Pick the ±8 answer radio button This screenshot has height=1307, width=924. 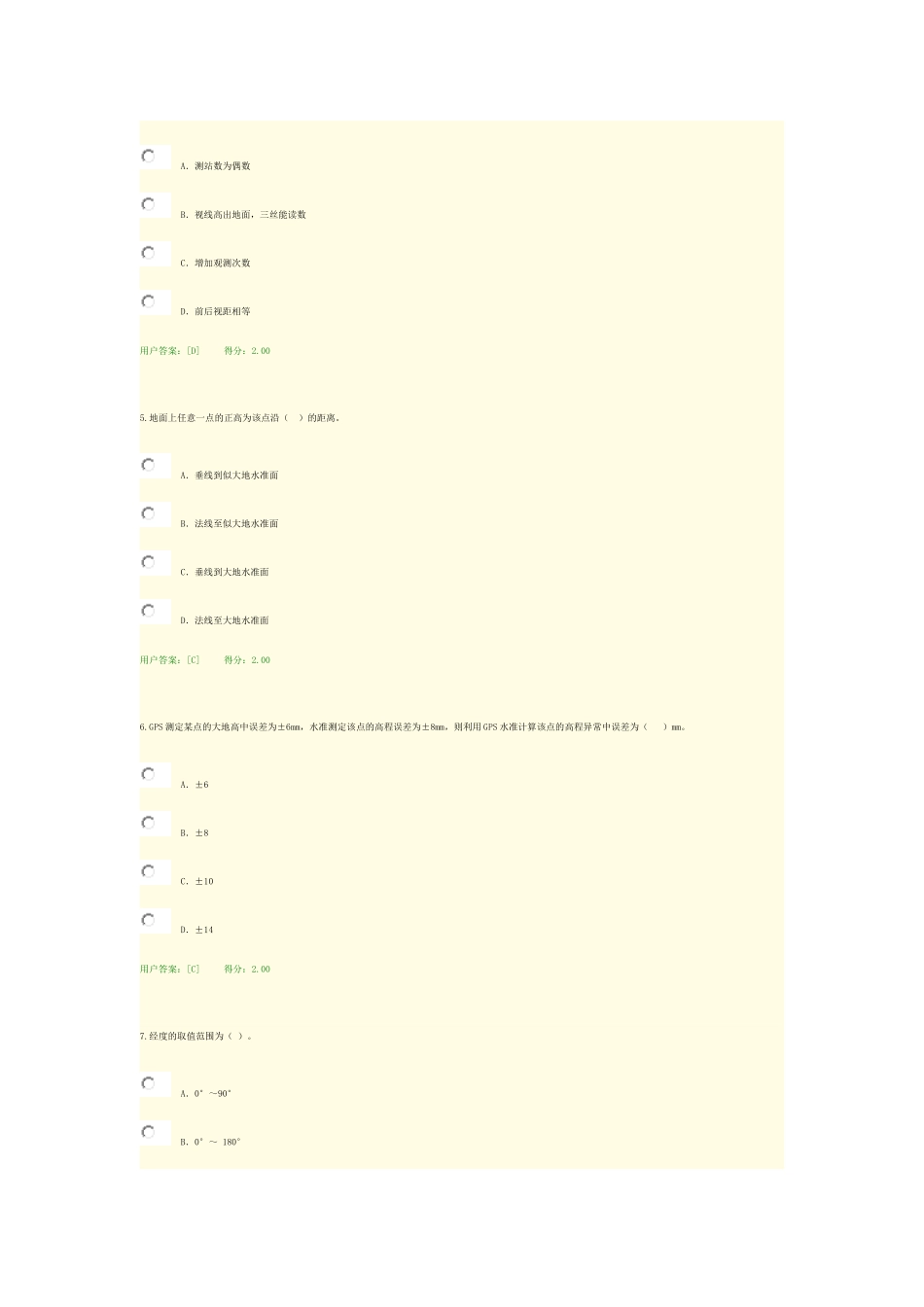pos(149,823)
